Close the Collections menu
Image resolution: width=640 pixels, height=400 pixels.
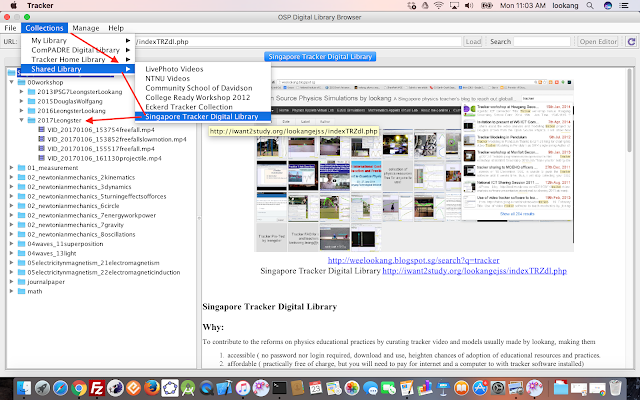click(x=44, y=28)
